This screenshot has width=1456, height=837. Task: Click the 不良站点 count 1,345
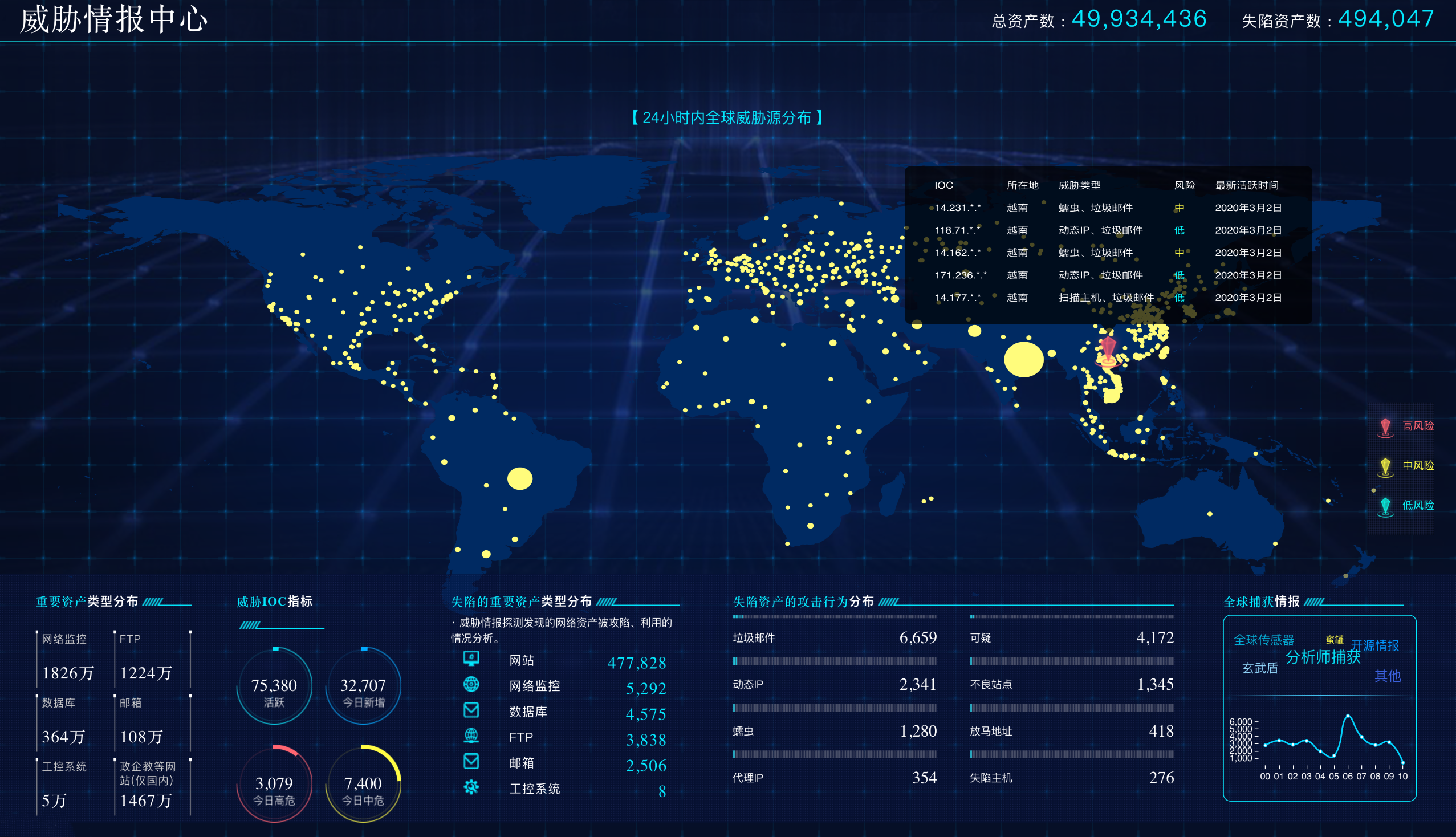coord(1156,684)
